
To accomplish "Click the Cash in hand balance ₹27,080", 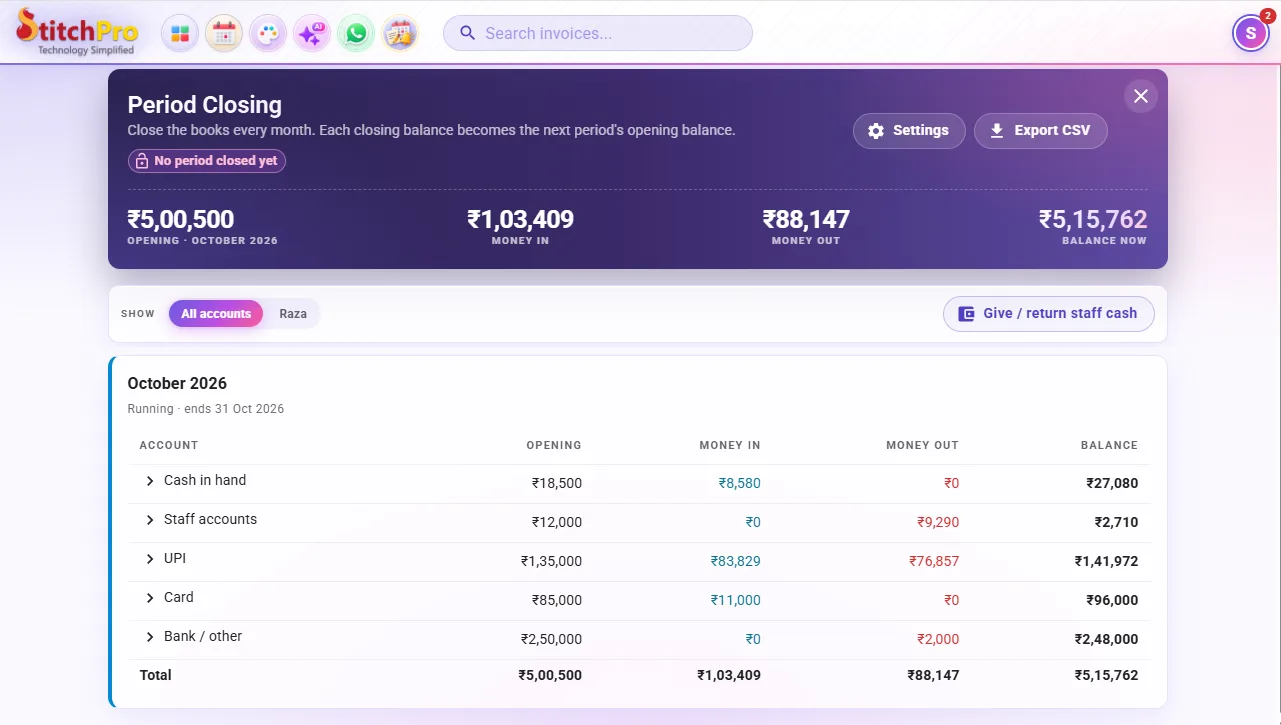I will [x=1112, y=483].
